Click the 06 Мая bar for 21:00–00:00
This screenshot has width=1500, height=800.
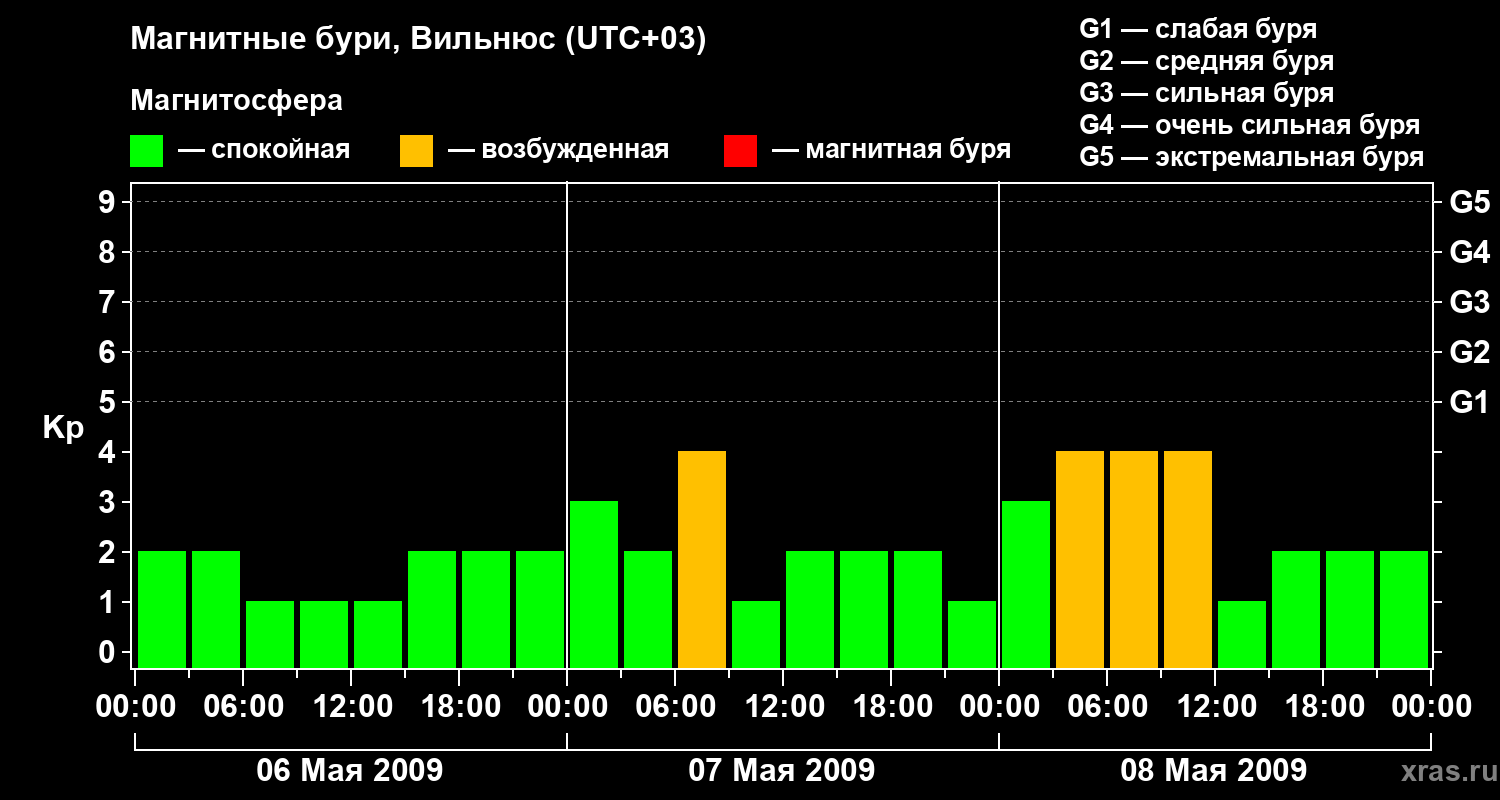540,609
